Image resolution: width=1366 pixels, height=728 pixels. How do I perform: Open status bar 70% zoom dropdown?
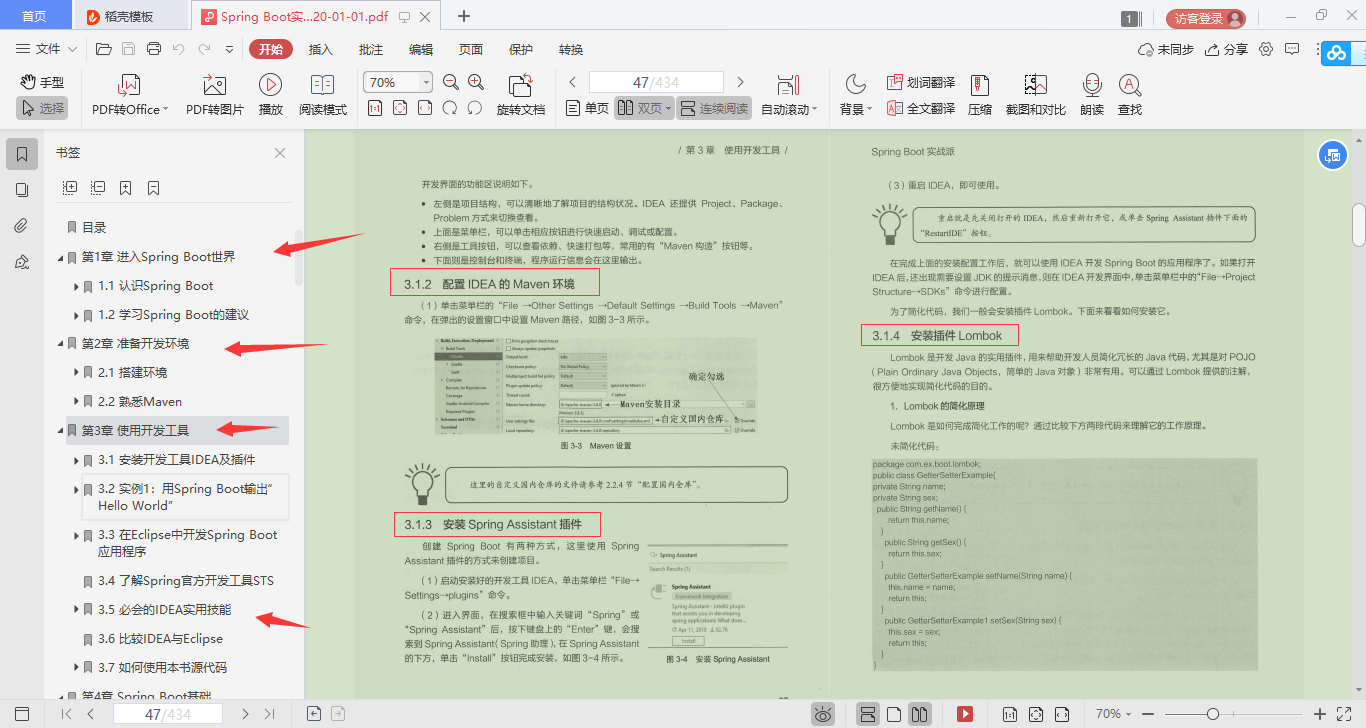(1130, 714)
